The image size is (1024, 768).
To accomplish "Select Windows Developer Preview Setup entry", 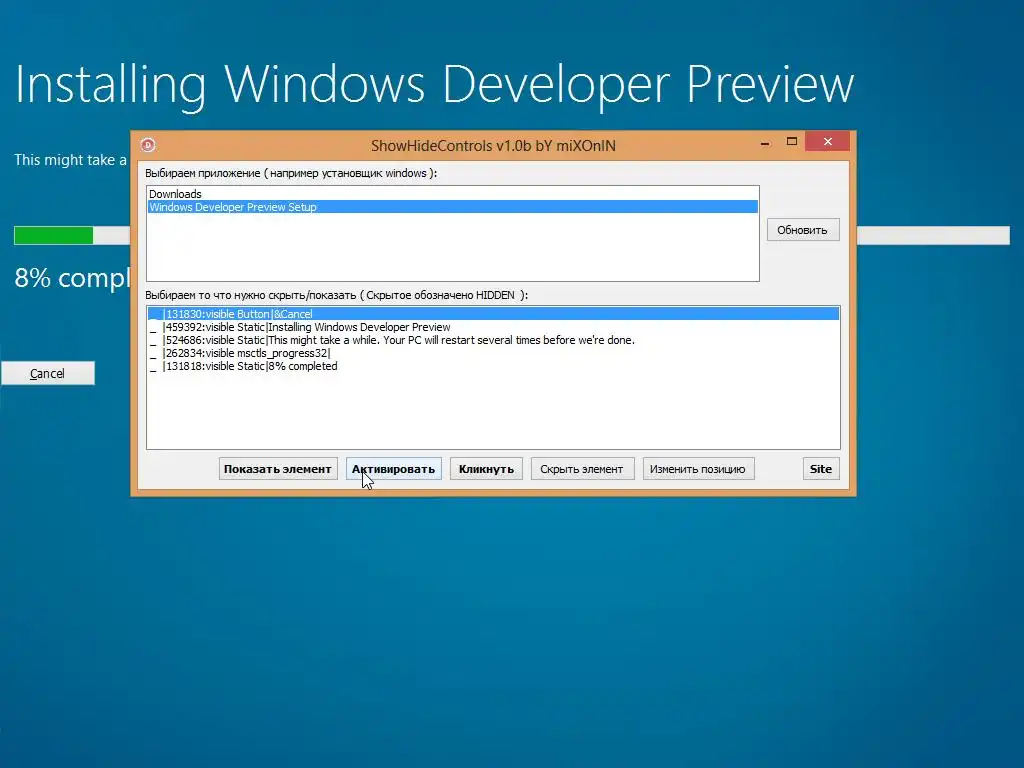I will (453, 207).
